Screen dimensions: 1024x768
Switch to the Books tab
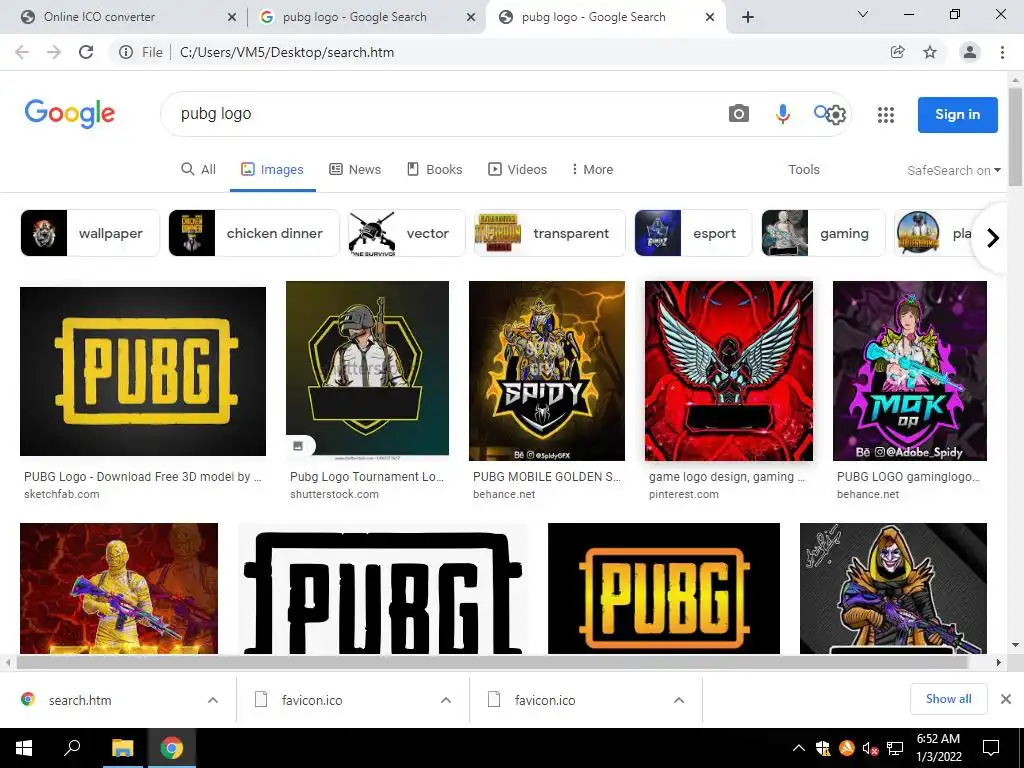point(435,169)
